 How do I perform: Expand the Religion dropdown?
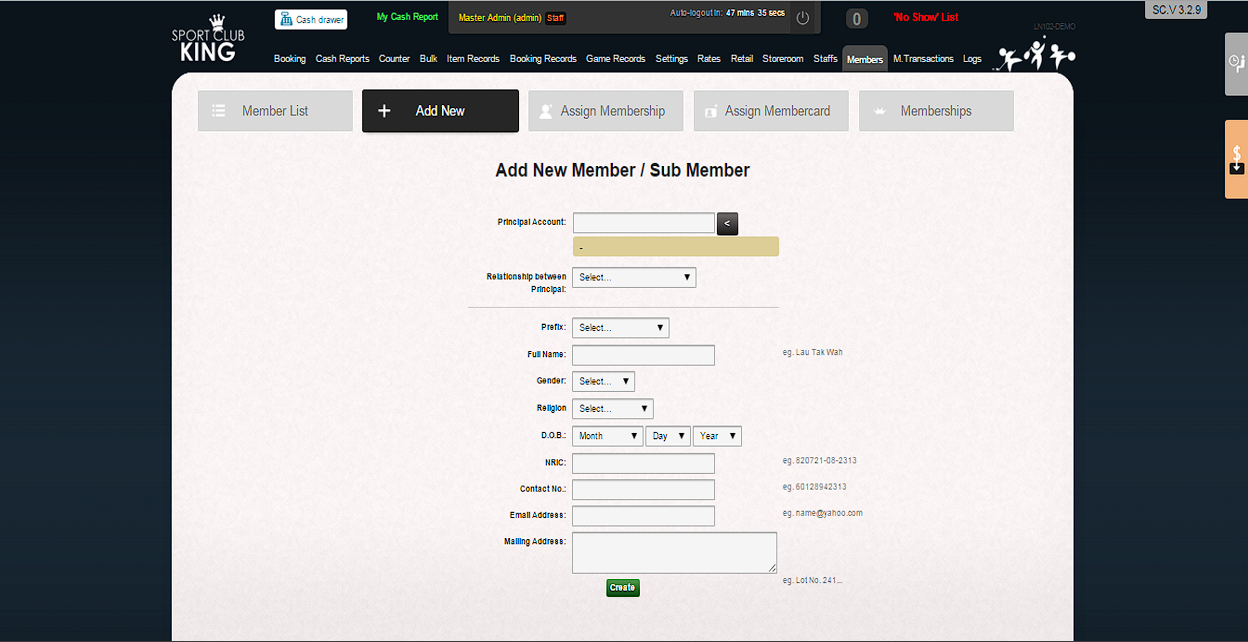(x=612, y=408)
